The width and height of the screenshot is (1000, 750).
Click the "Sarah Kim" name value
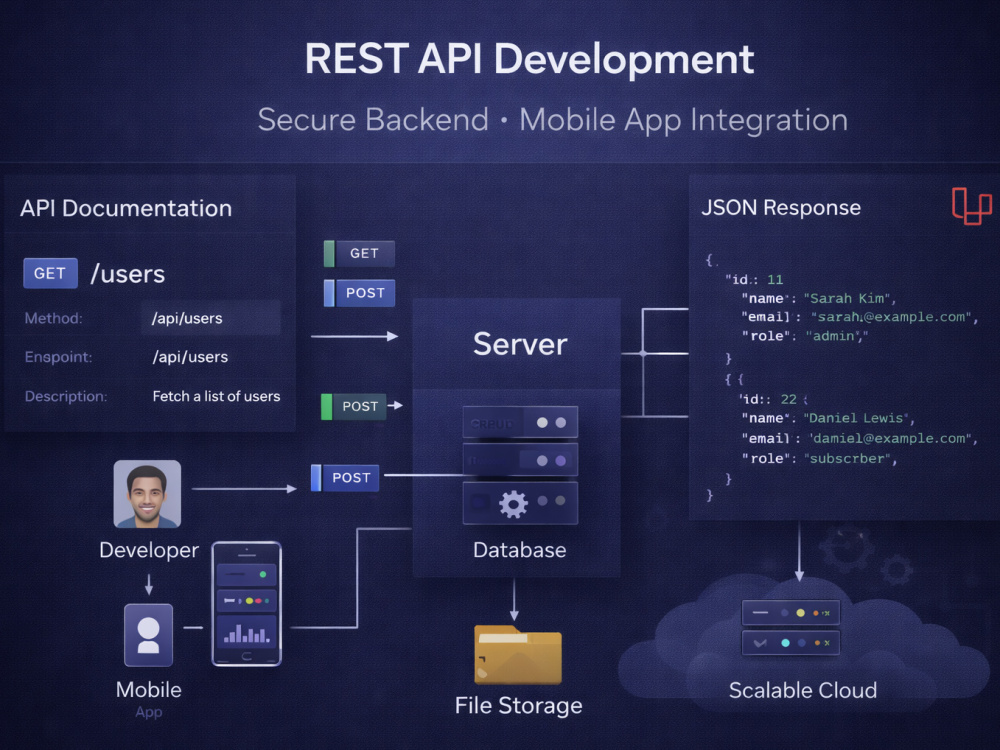[846, 298]
